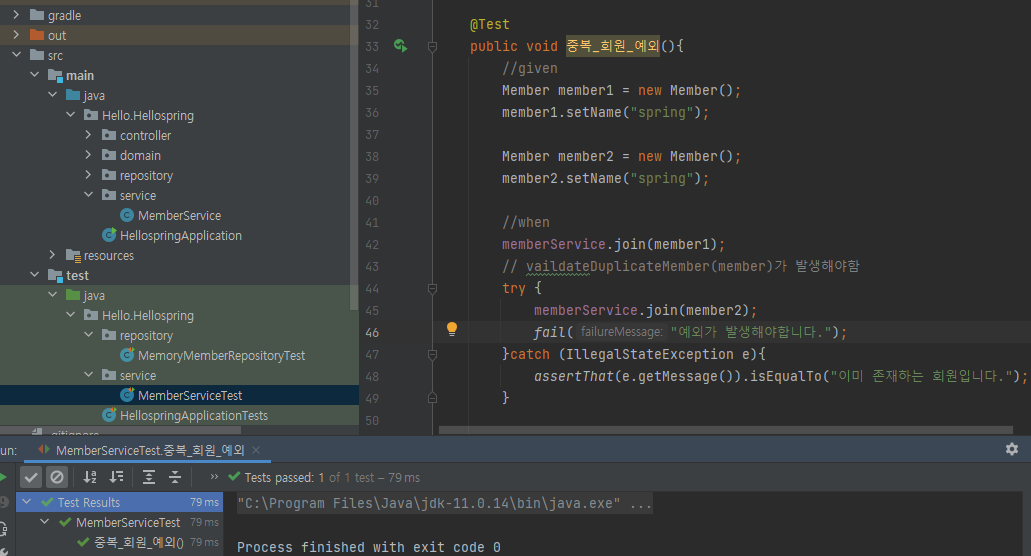This screenshot has height=556, width=1031.
Task: Click the orange out folder icon
Action: tap(37, 35)
